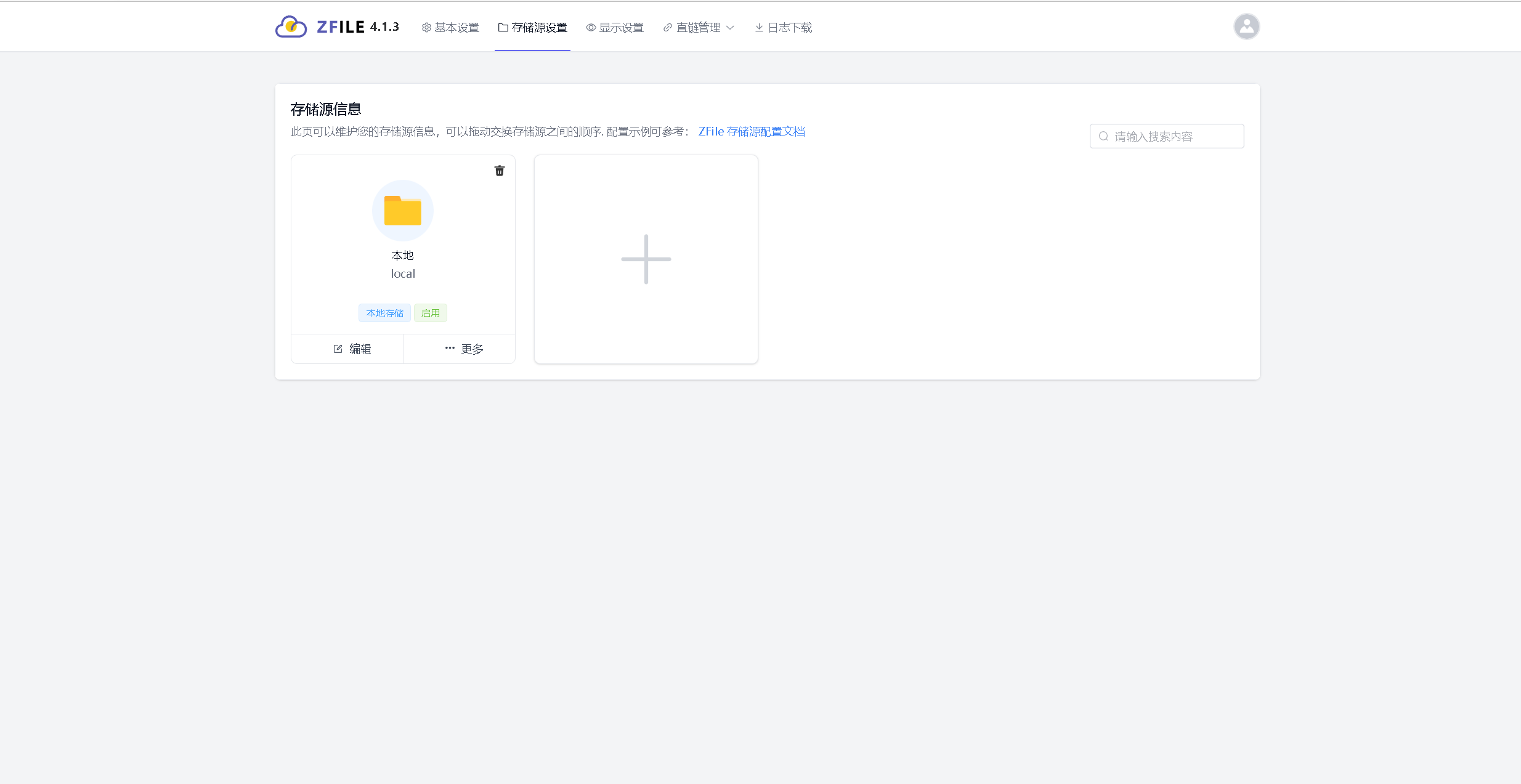Open the 基本设置 tab
The width and height of the screenshot is (1521, 784).
[x=450, y=27]
